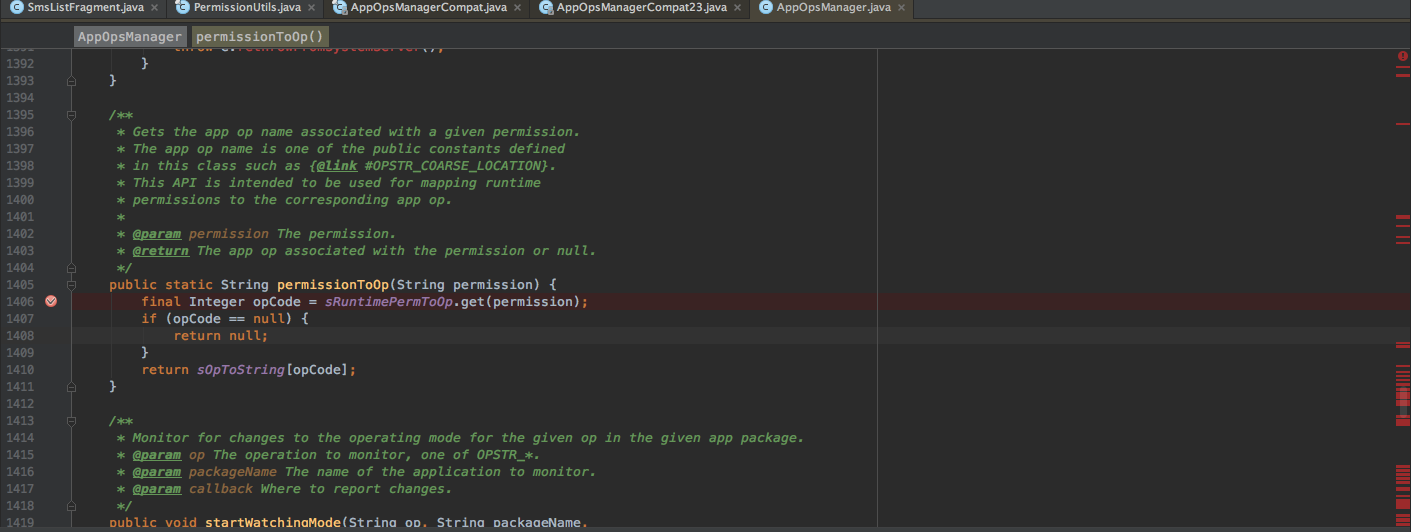Click line number 1400 in the gutter

click(20, 200)
